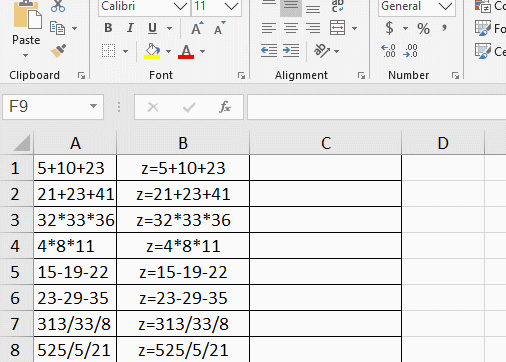The image size is (506, 362).
Task: Select column C header
Action: tap(326, 143)
